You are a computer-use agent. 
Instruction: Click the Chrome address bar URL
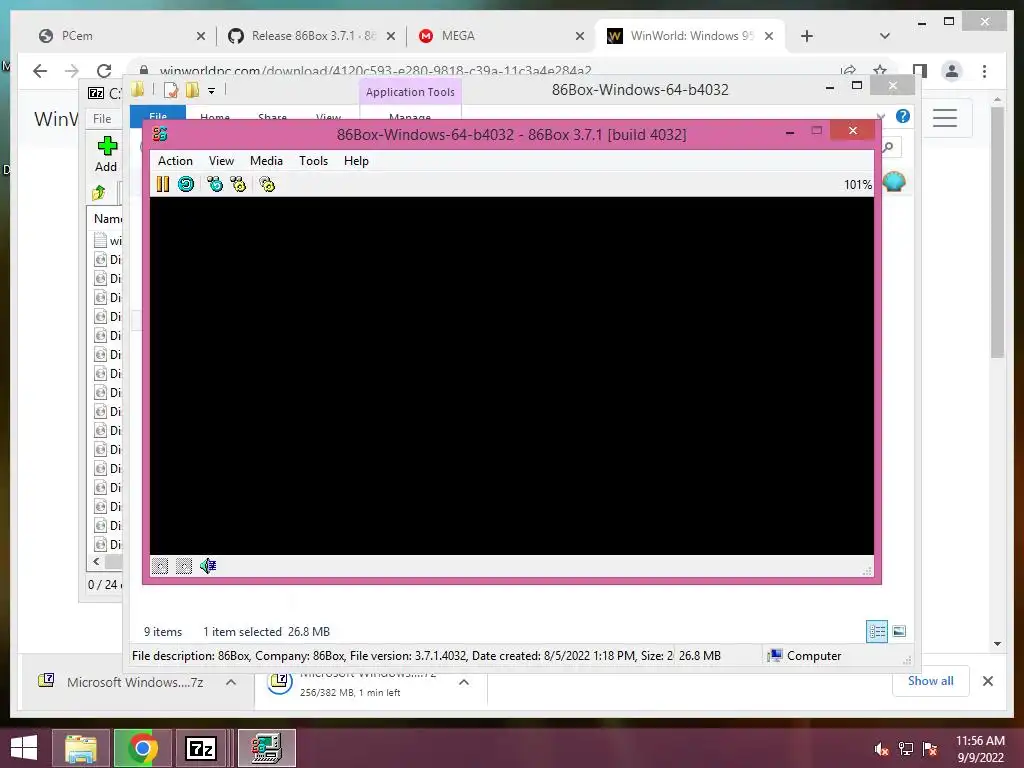[376, 71]
